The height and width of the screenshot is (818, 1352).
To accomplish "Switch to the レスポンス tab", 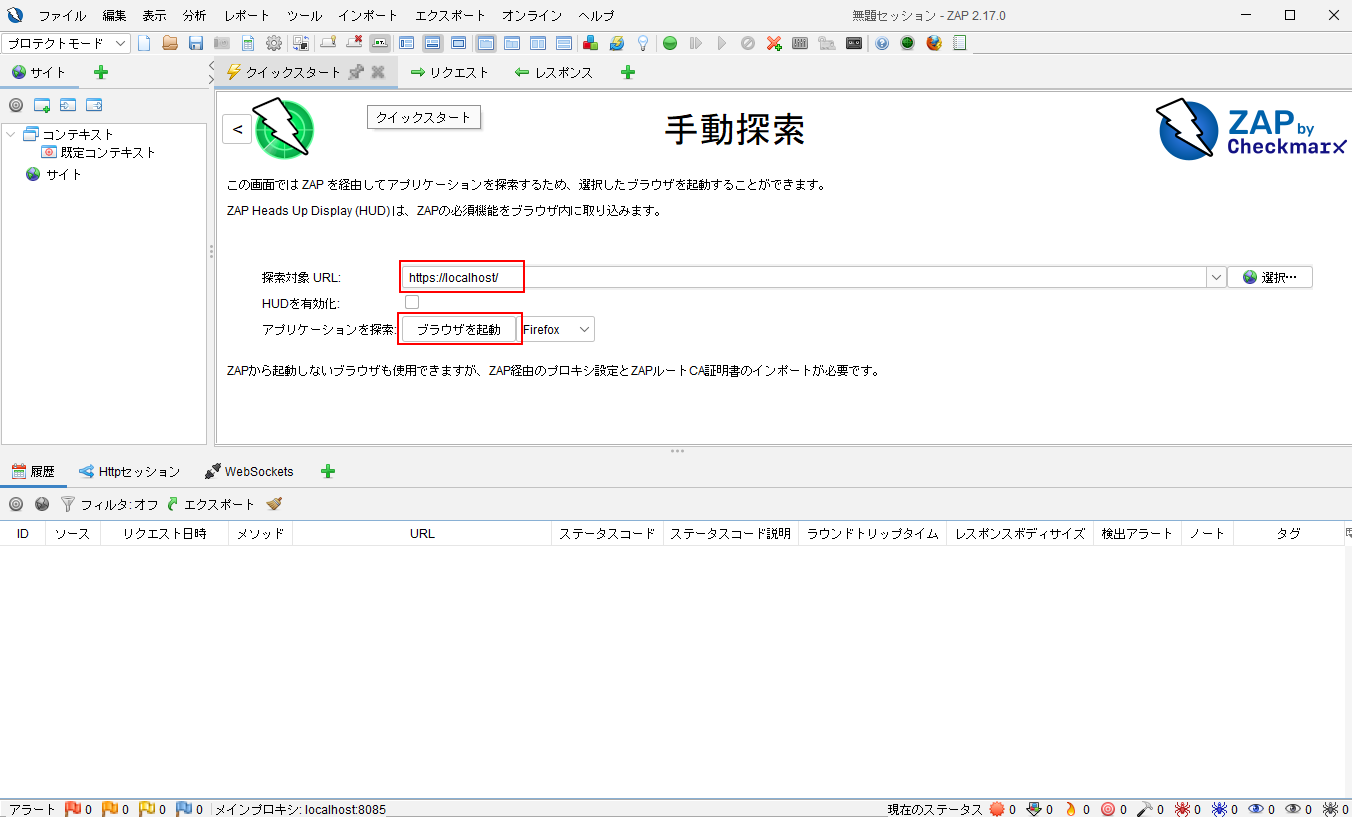I will 553,72.
